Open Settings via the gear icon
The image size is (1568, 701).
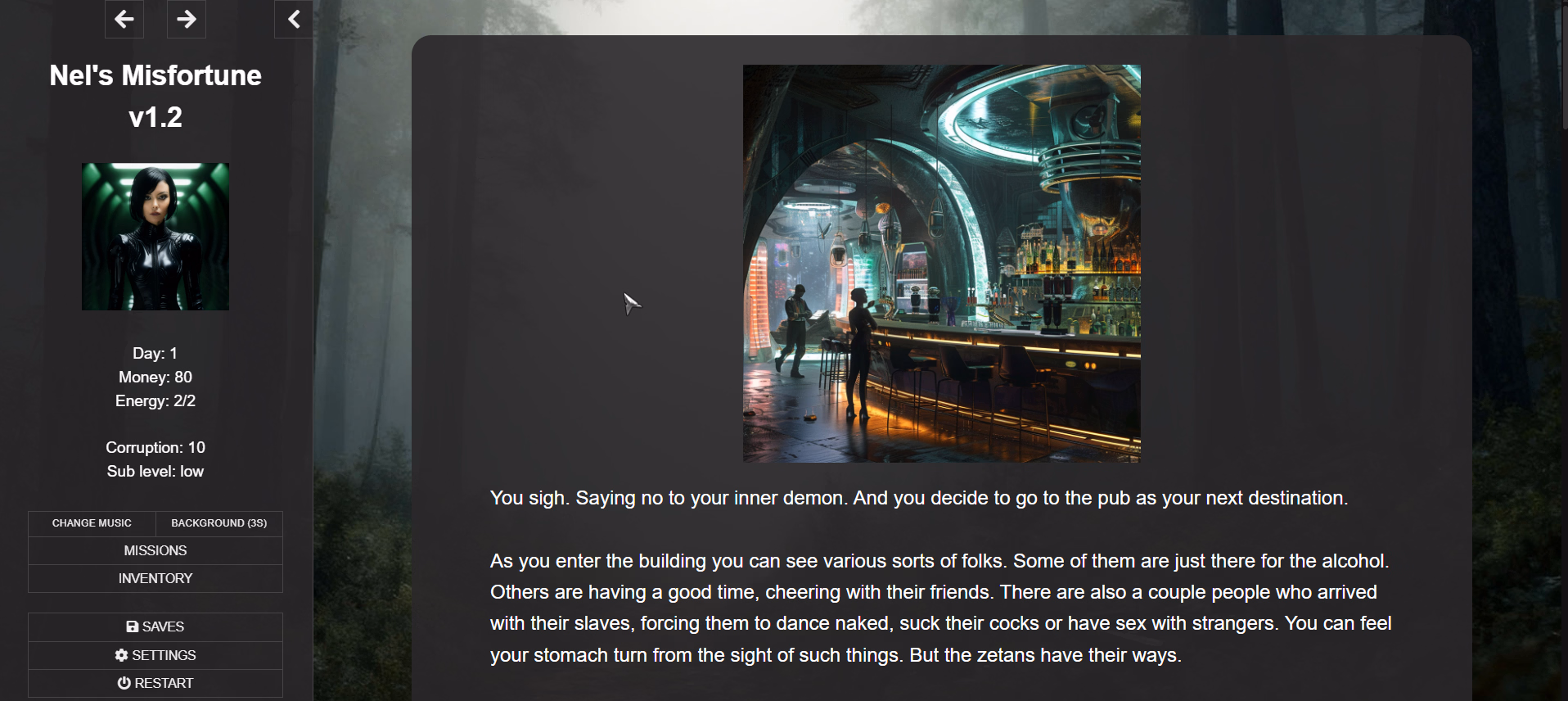[x=122, y=655]
